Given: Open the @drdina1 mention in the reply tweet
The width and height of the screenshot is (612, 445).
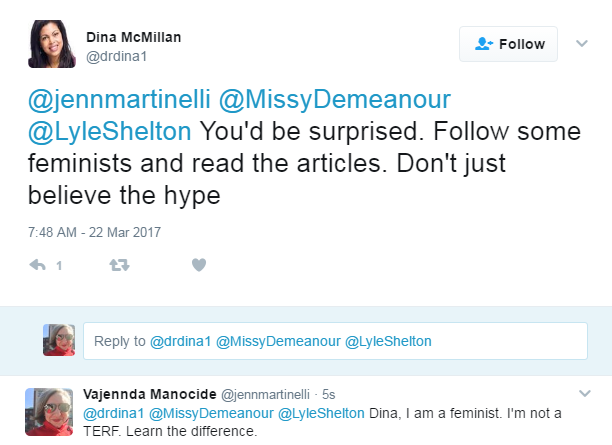Looking at the screenshot, I should pyautogui.click(x=114, y=413).
